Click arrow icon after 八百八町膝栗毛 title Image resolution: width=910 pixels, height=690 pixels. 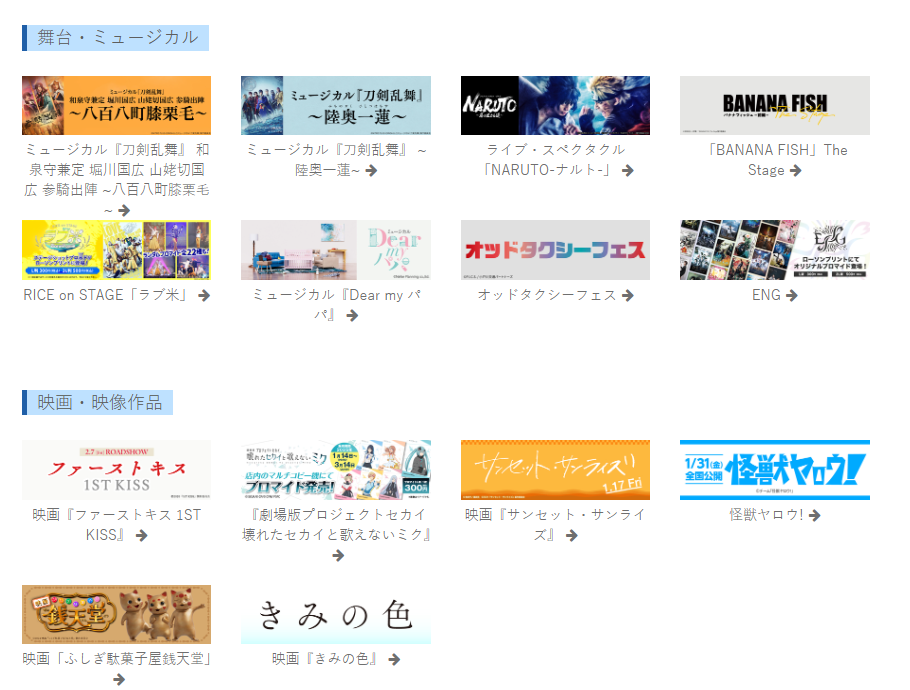(x=124, y=211)
